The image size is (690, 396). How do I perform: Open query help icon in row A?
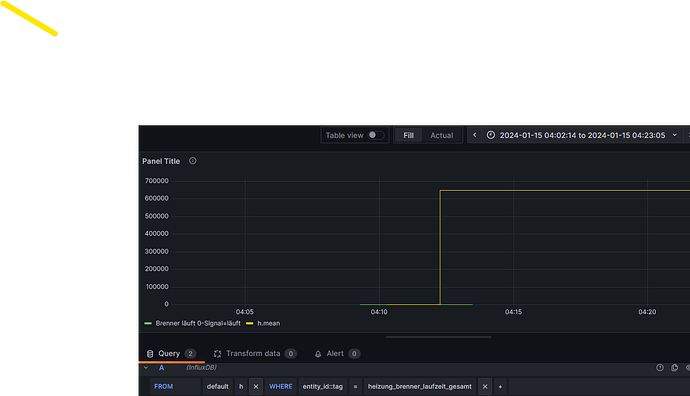pyautogui.click(x=660, y=367)
